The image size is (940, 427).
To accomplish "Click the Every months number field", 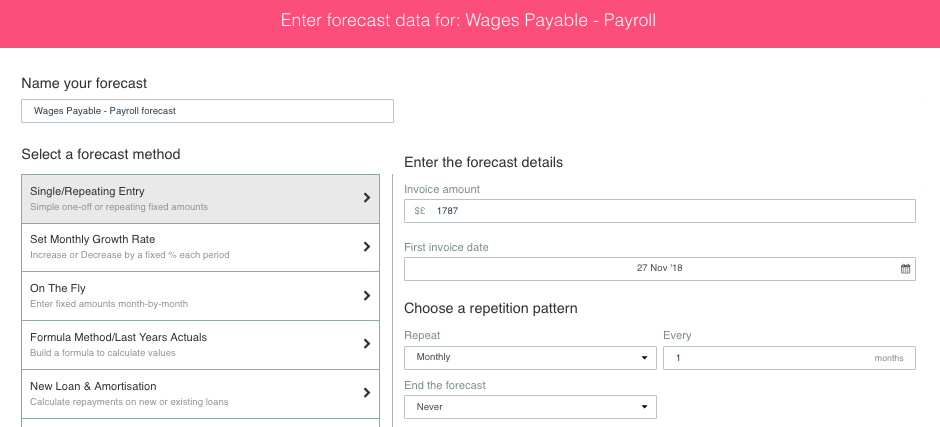I will pyautogui.click(x=790, y=358).
